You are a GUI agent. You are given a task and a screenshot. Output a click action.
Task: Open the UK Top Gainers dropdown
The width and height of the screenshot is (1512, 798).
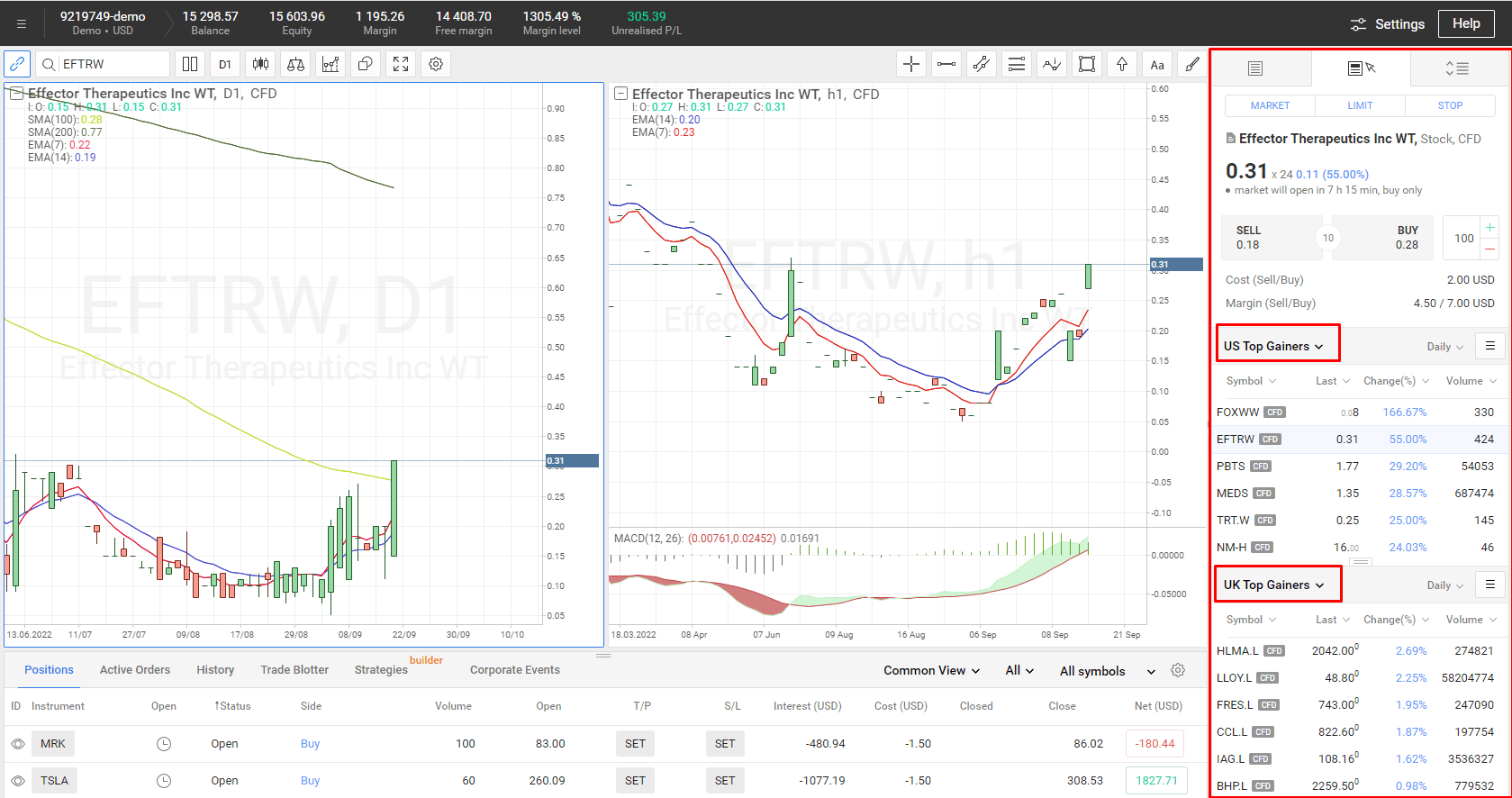(x=1273, y=585)
